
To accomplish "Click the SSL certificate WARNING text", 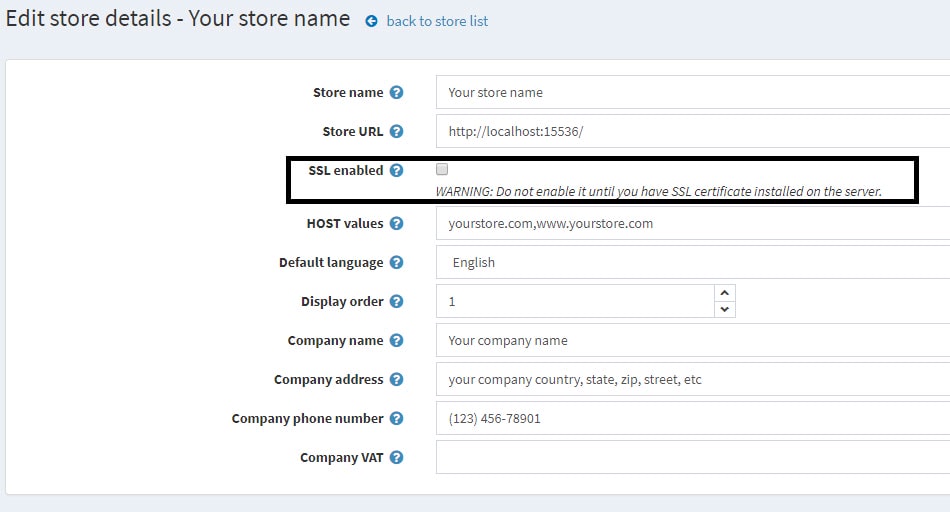I will click(x=659, y=191).
